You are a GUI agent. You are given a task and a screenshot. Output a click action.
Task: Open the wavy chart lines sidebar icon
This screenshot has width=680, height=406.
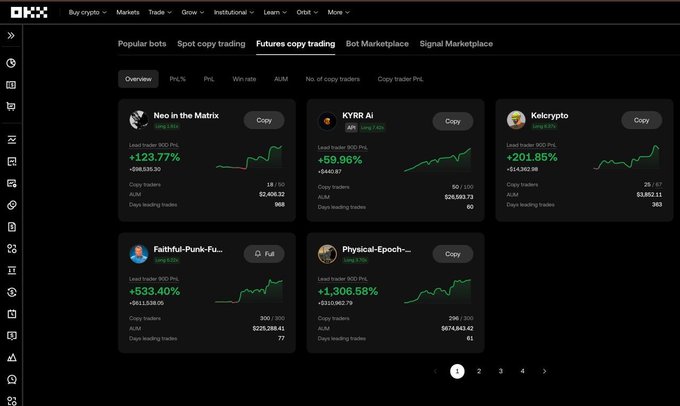point(12,140)
